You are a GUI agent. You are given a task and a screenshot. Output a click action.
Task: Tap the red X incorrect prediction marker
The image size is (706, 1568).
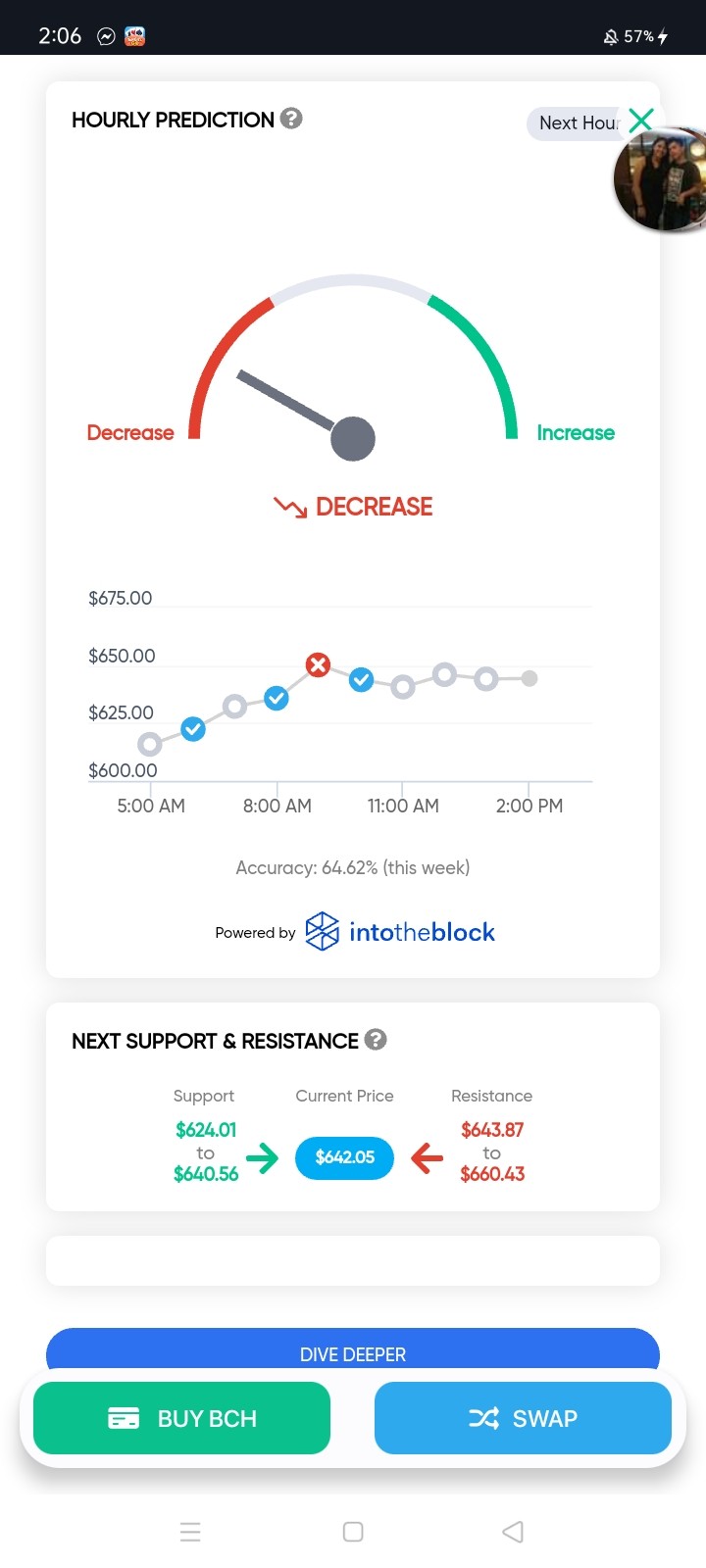pyautogui.click(x=318, y=665)
